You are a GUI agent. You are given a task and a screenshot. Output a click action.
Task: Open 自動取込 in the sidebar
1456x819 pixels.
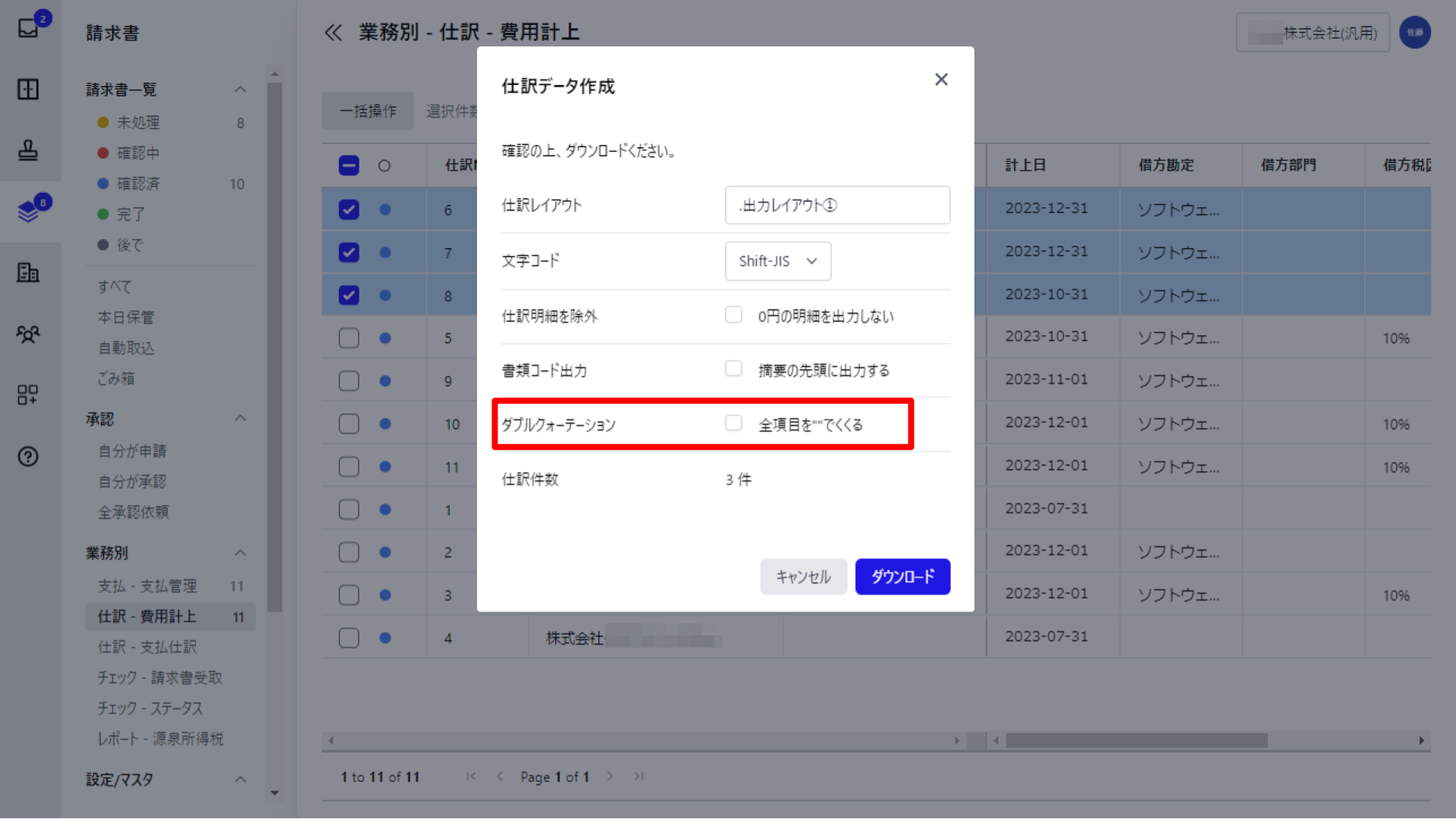[126, 348]
